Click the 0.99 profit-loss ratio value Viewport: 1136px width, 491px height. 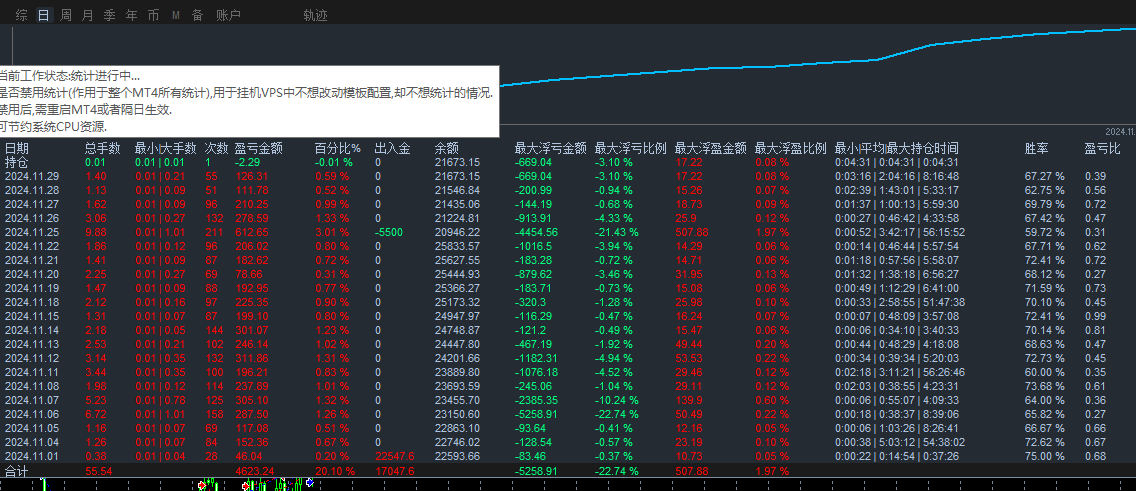[x=1095, y=316]
